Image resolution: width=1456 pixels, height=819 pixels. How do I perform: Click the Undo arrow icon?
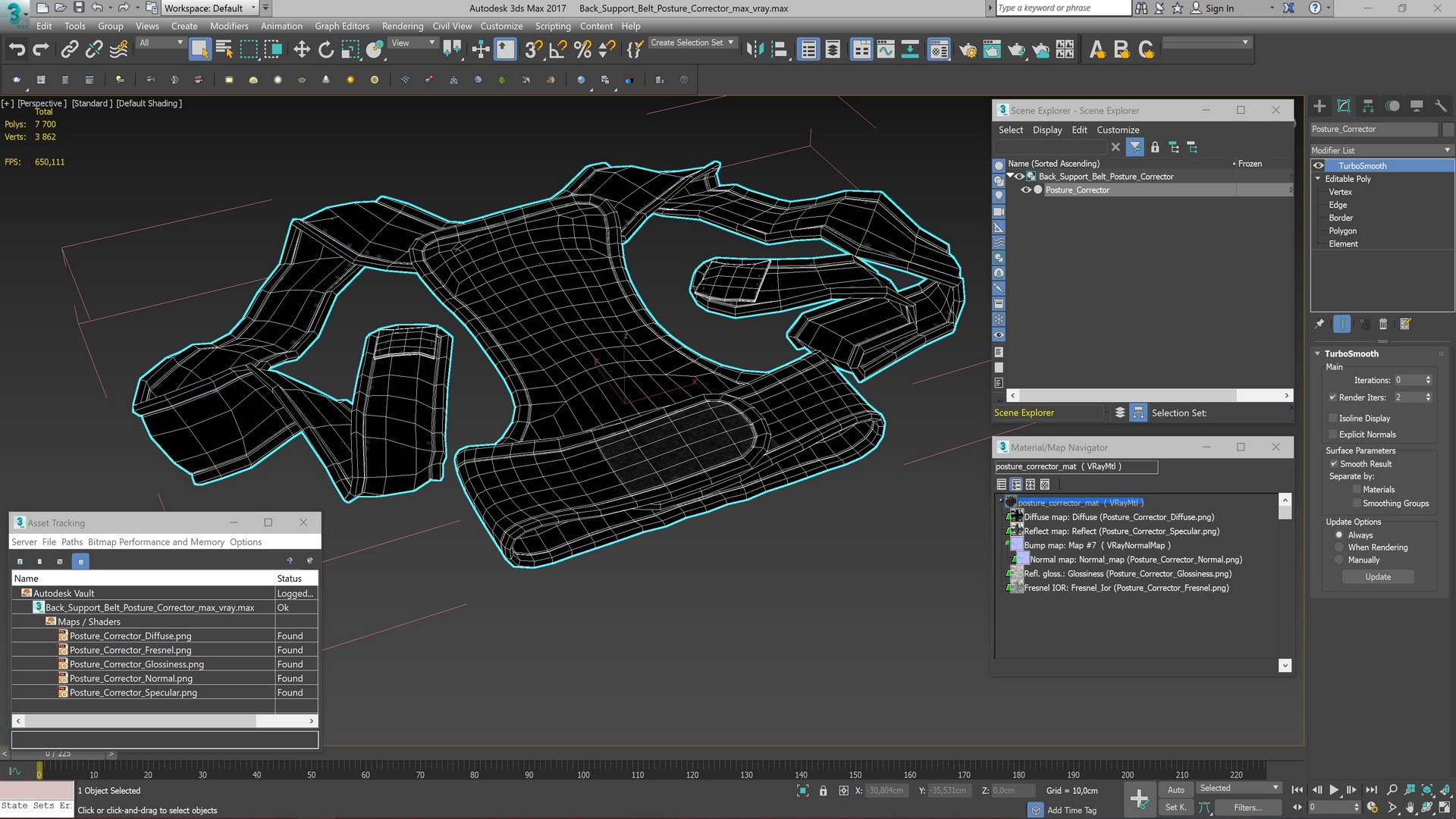(x=17, y=50)
